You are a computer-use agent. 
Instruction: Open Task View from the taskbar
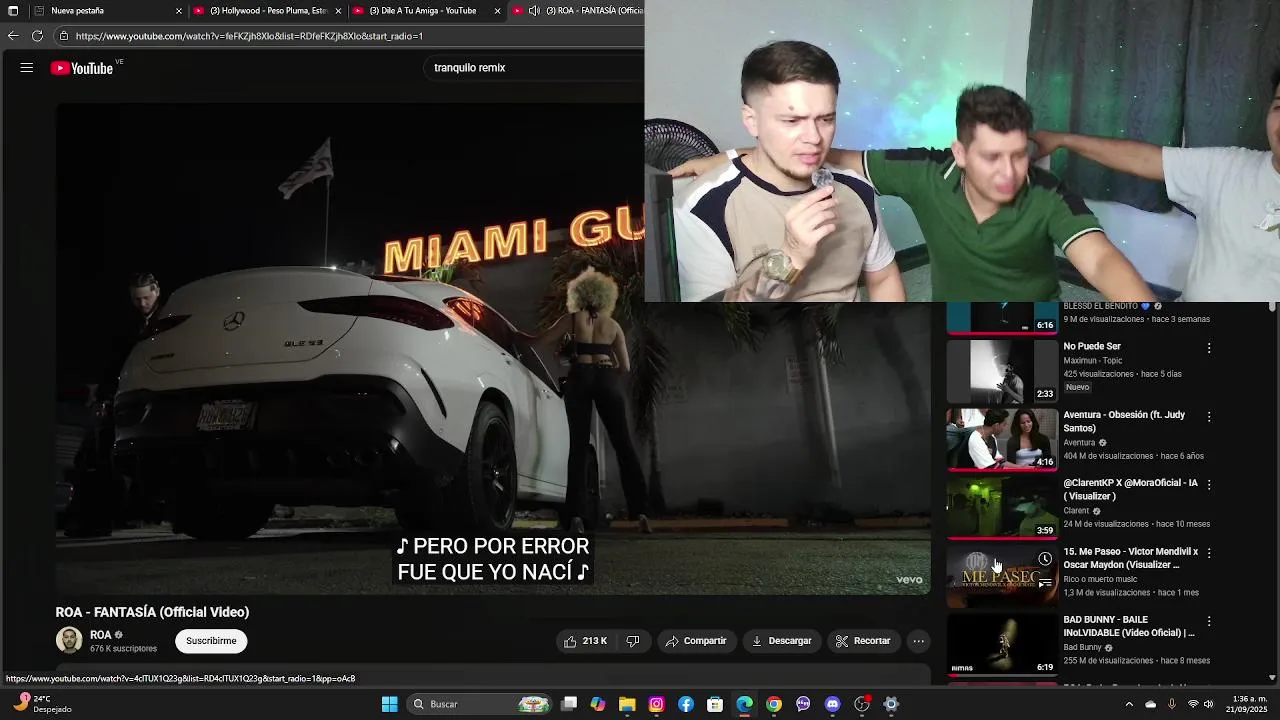pos(569,704)
